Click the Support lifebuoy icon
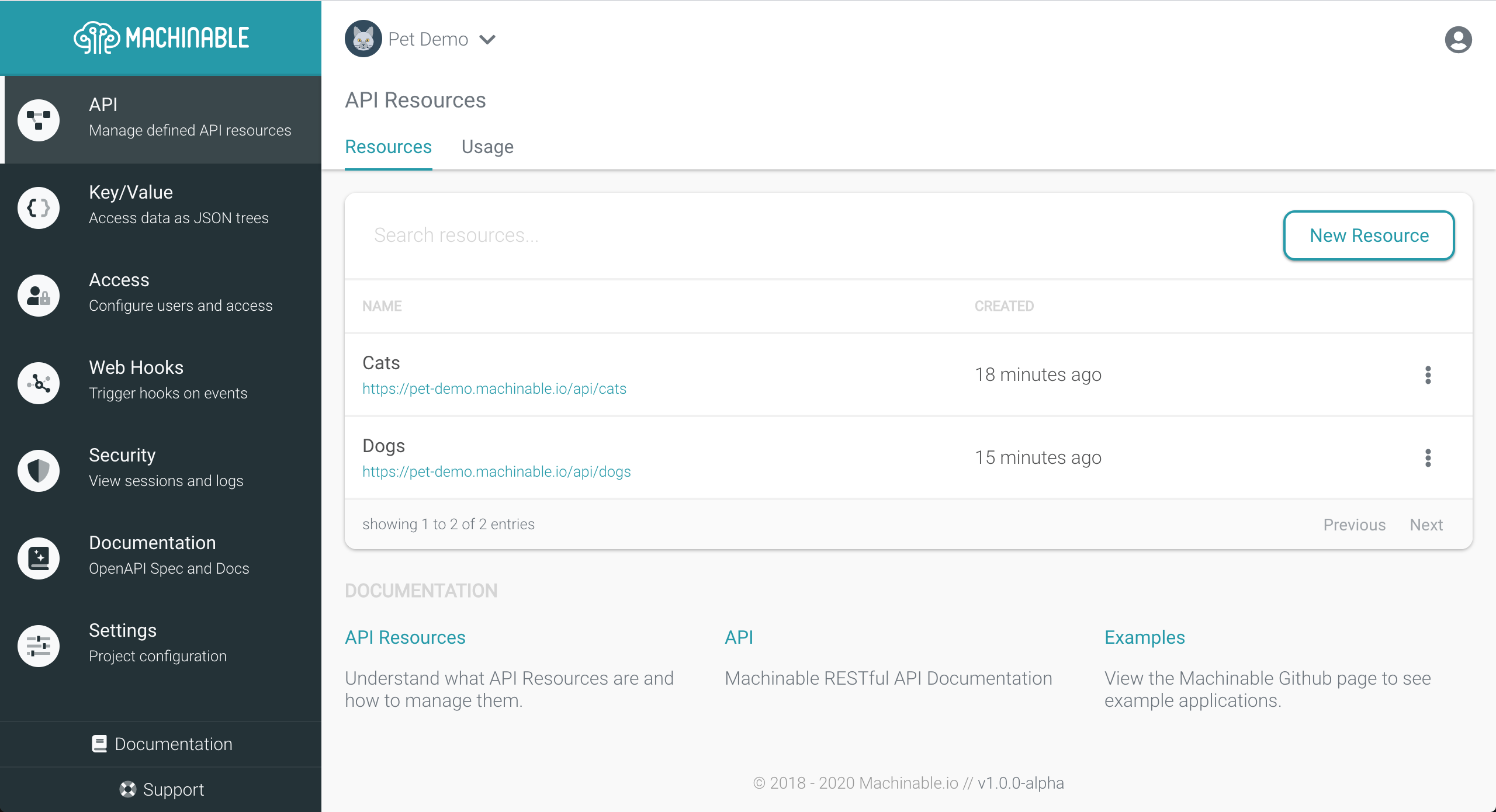 [127, 789]
